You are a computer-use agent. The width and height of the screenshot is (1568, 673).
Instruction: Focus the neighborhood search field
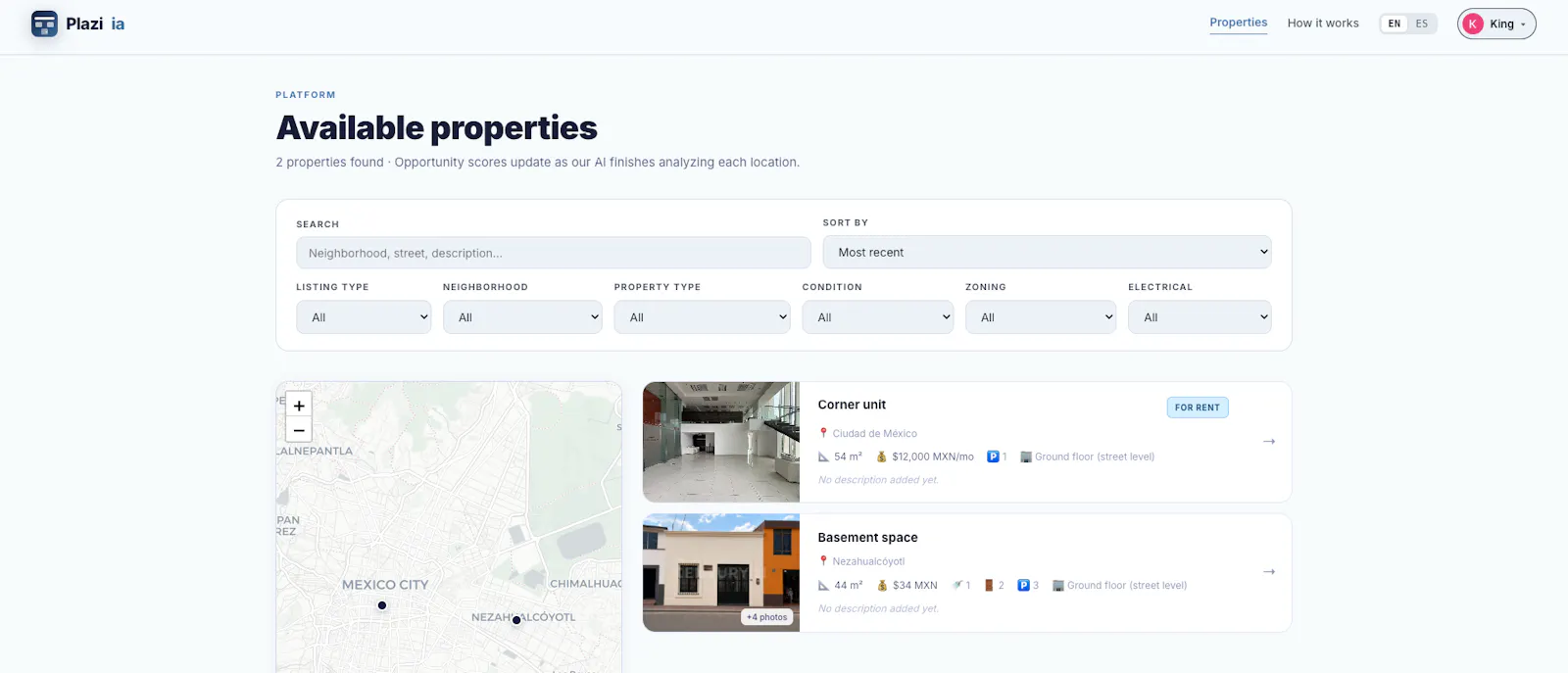coord(553,253)
